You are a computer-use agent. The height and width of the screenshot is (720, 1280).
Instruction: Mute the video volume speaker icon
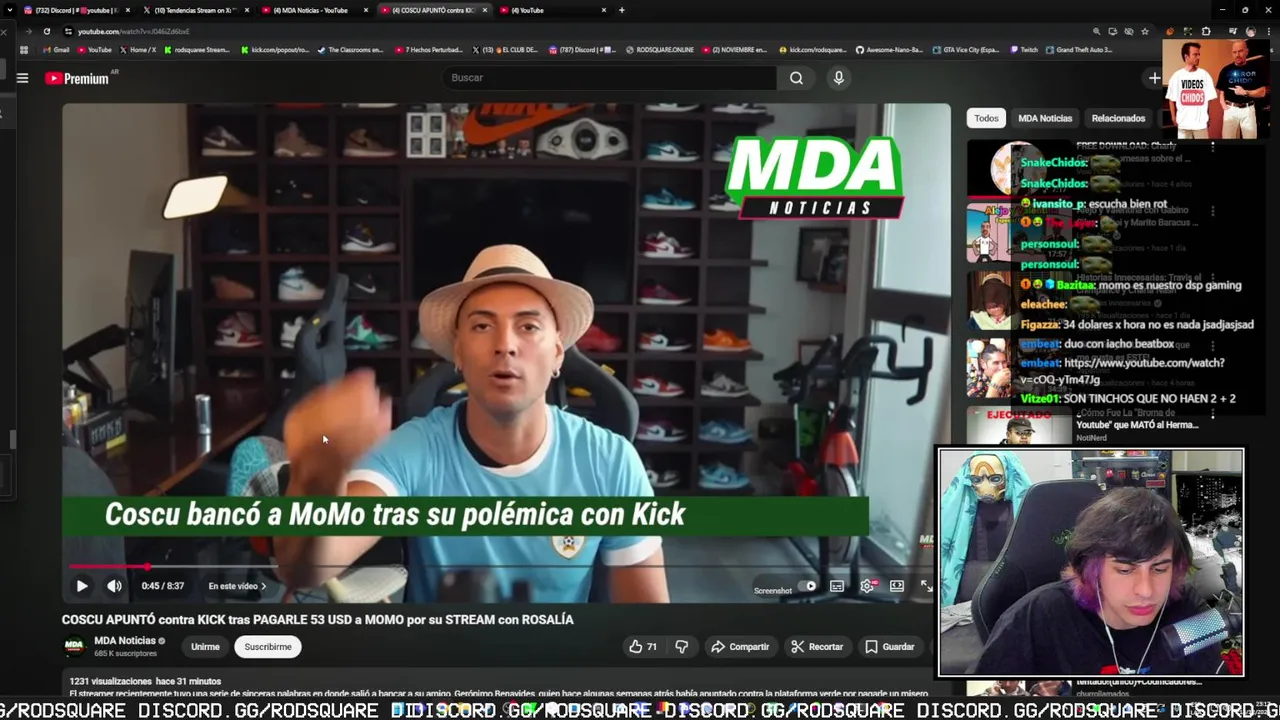(114, 586)
